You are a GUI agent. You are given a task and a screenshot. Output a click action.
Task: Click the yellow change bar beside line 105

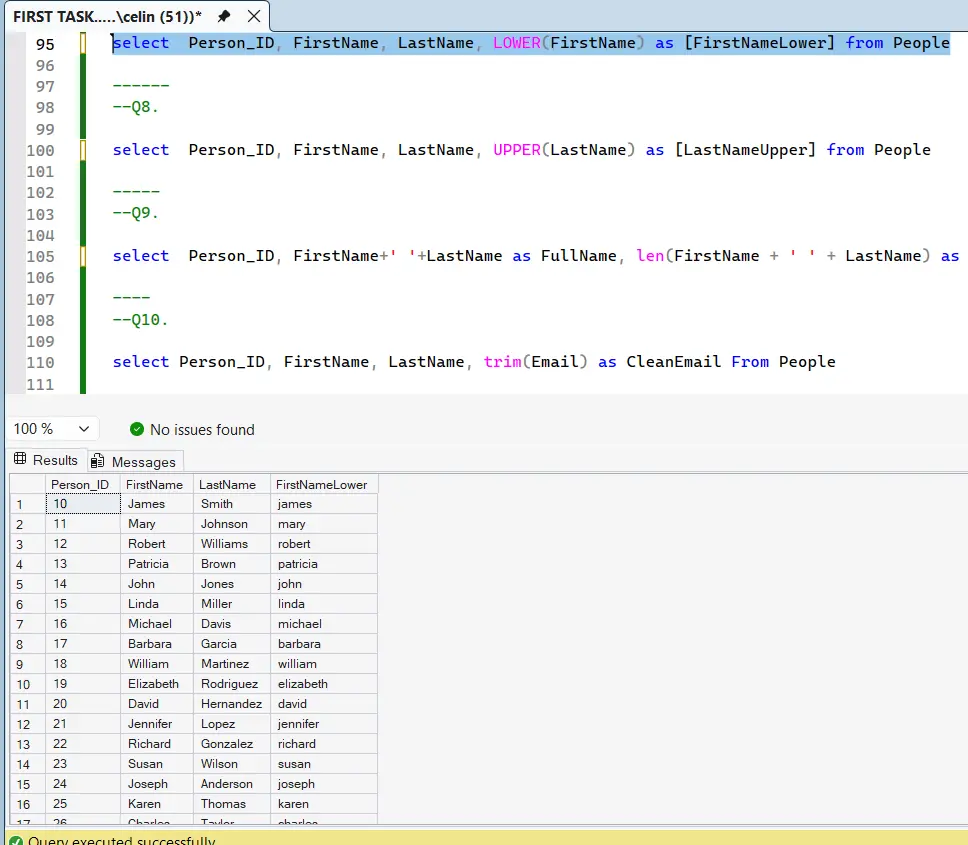pos(83,255)
